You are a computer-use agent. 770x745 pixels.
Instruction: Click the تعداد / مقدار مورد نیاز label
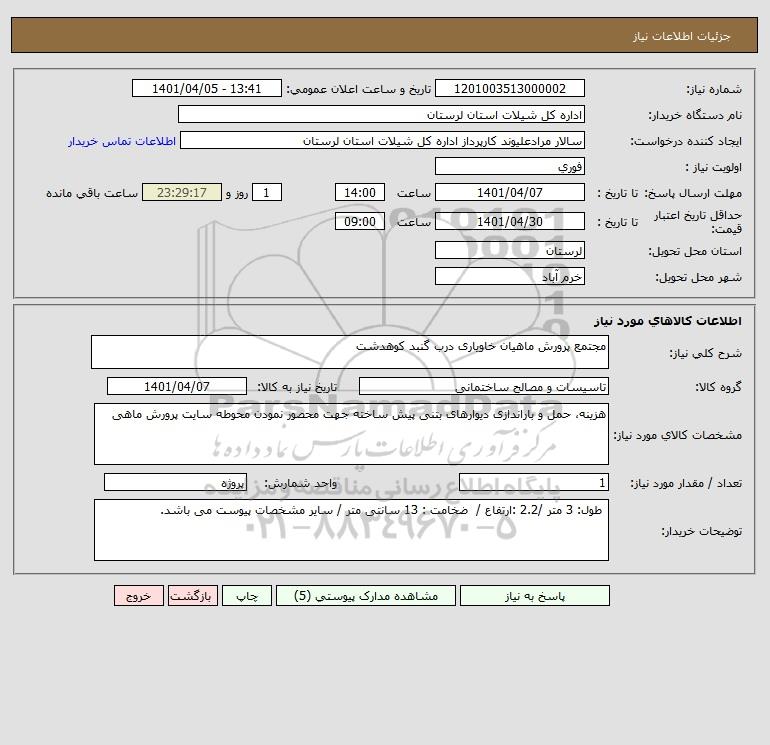point(686,483)
